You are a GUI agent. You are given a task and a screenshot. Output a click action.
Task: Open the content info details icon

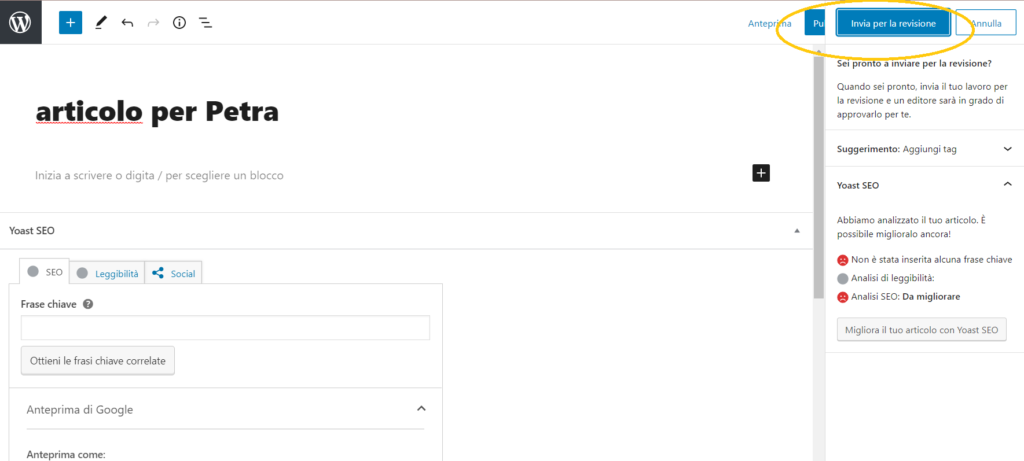(180, 24)
